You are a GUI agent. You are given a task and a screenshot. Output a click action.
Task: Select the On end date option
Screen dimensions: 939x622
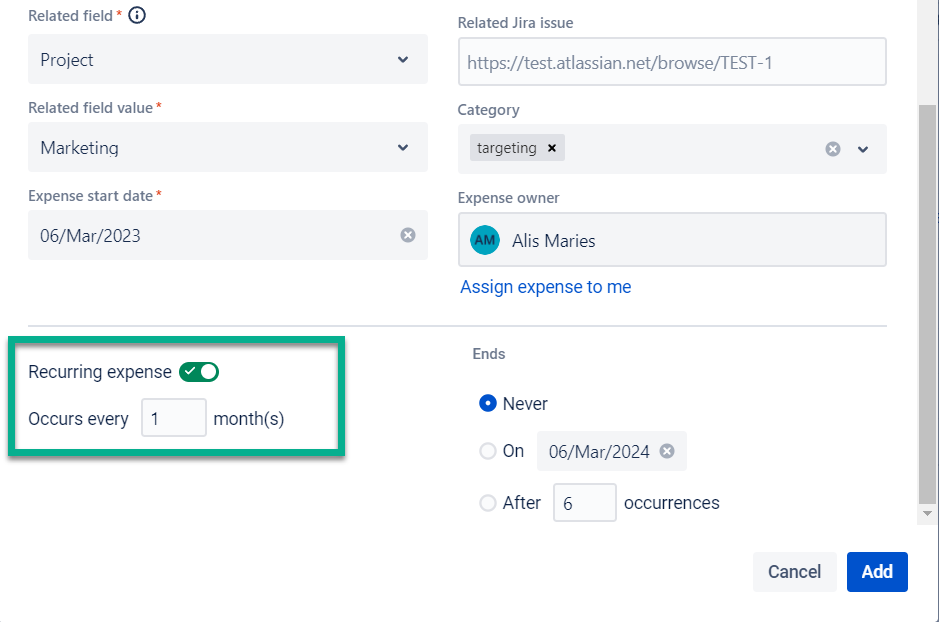pyautogui.click(x=488, y=451)
